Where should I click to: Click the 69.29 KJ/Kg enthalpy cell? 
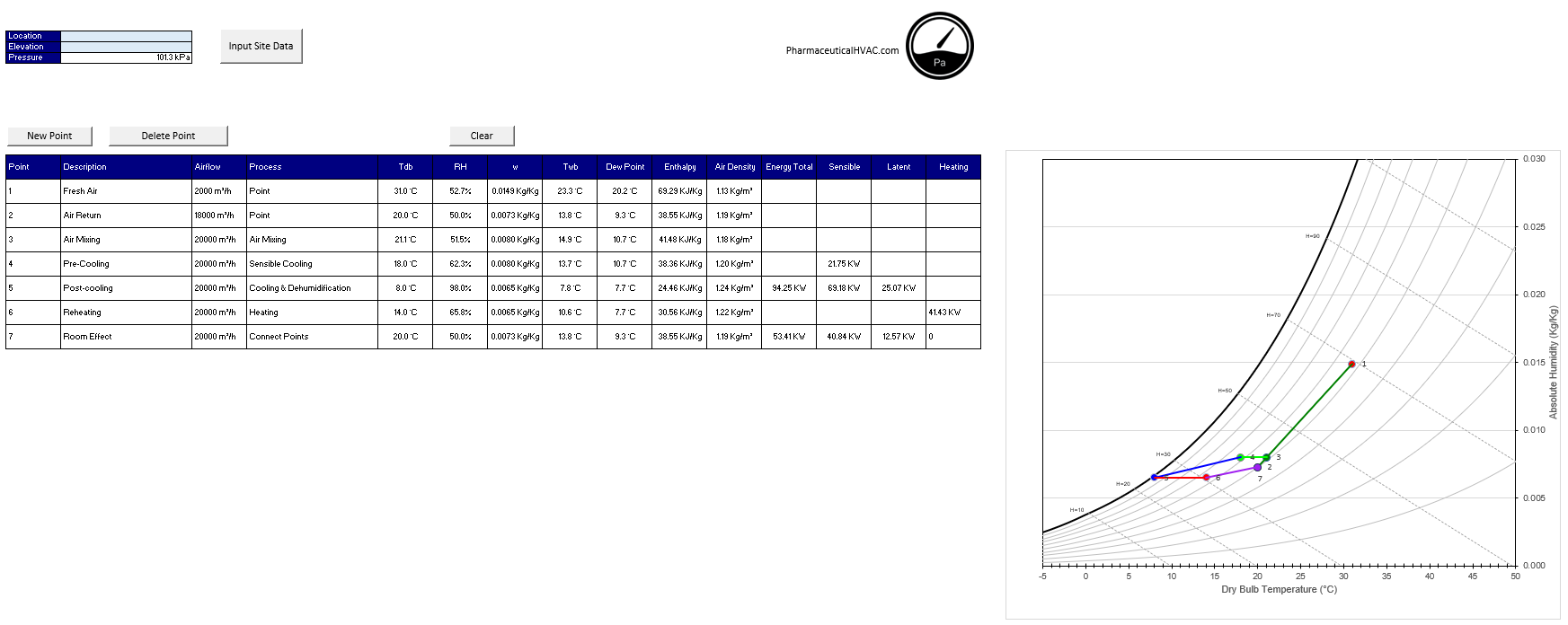[679, 191]
